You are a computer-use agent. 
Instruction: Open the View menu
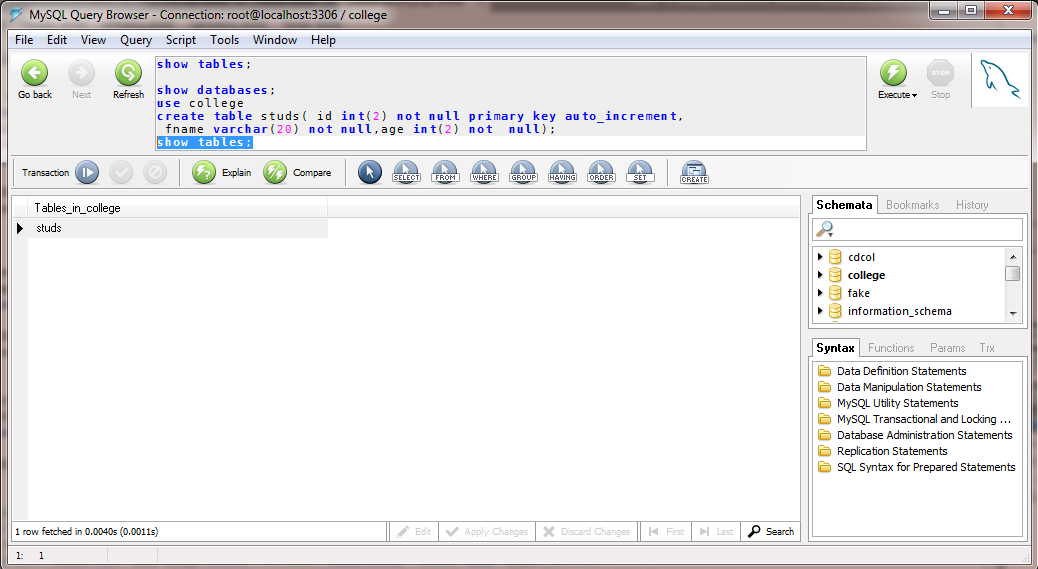point(93,40)
